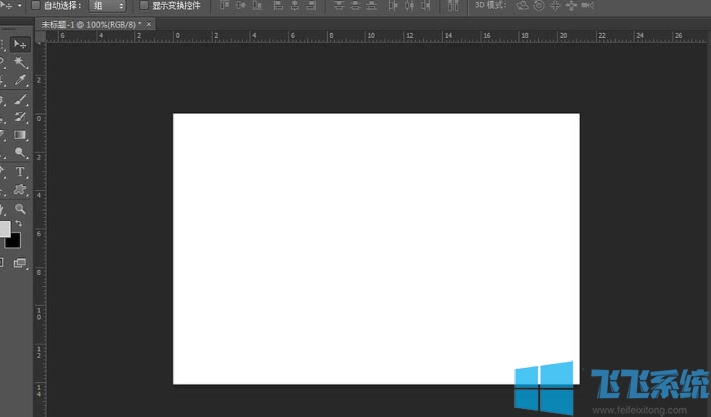Enable the 自动选择 checkbox
The width and height of the screenshot is (711, 417).
[36, 6]
